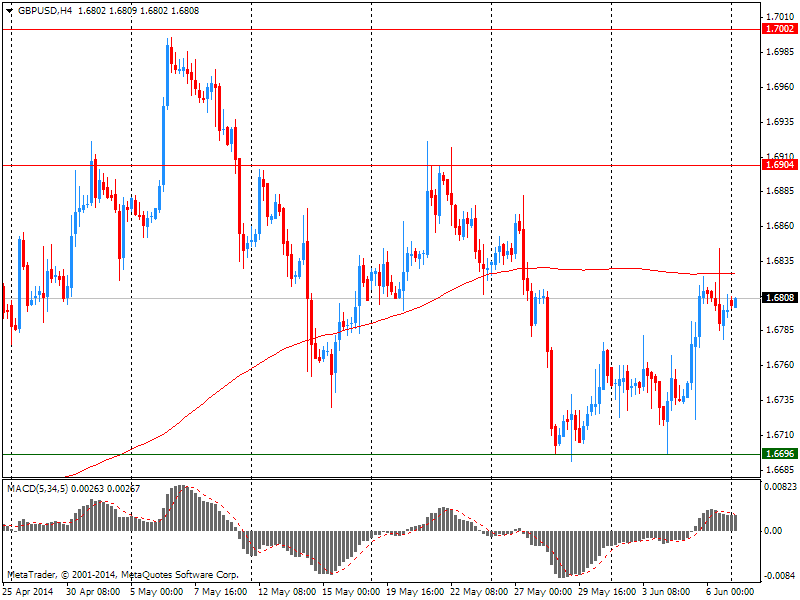Click the MACD scale value -0.0084
This screenshot has height=600, width=800.
tap(780, 576)
